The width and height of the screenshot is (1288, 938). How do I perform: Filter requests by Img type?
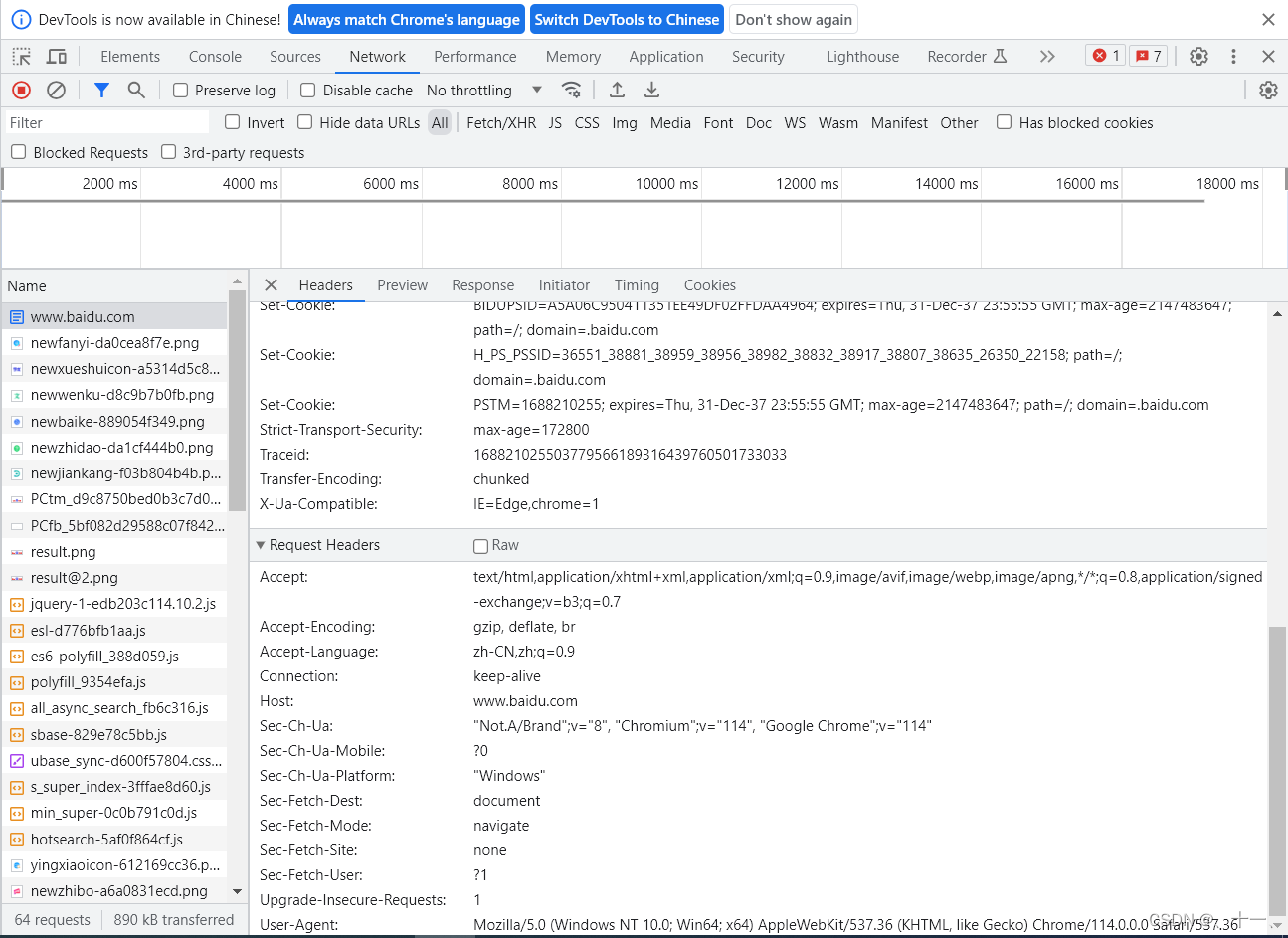[625, 123]
